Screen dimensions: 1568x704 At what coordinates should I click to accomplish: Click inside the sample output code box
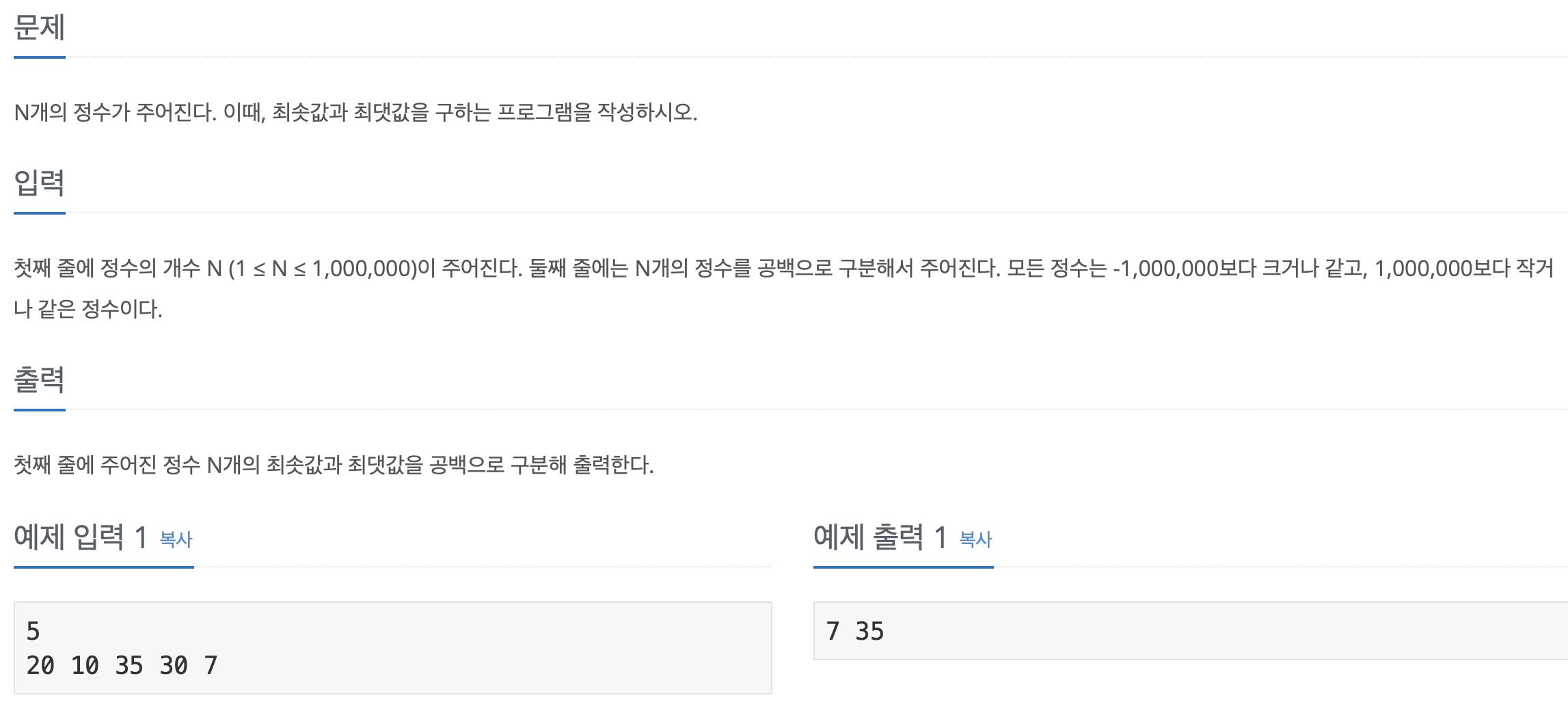[1191, 631]
